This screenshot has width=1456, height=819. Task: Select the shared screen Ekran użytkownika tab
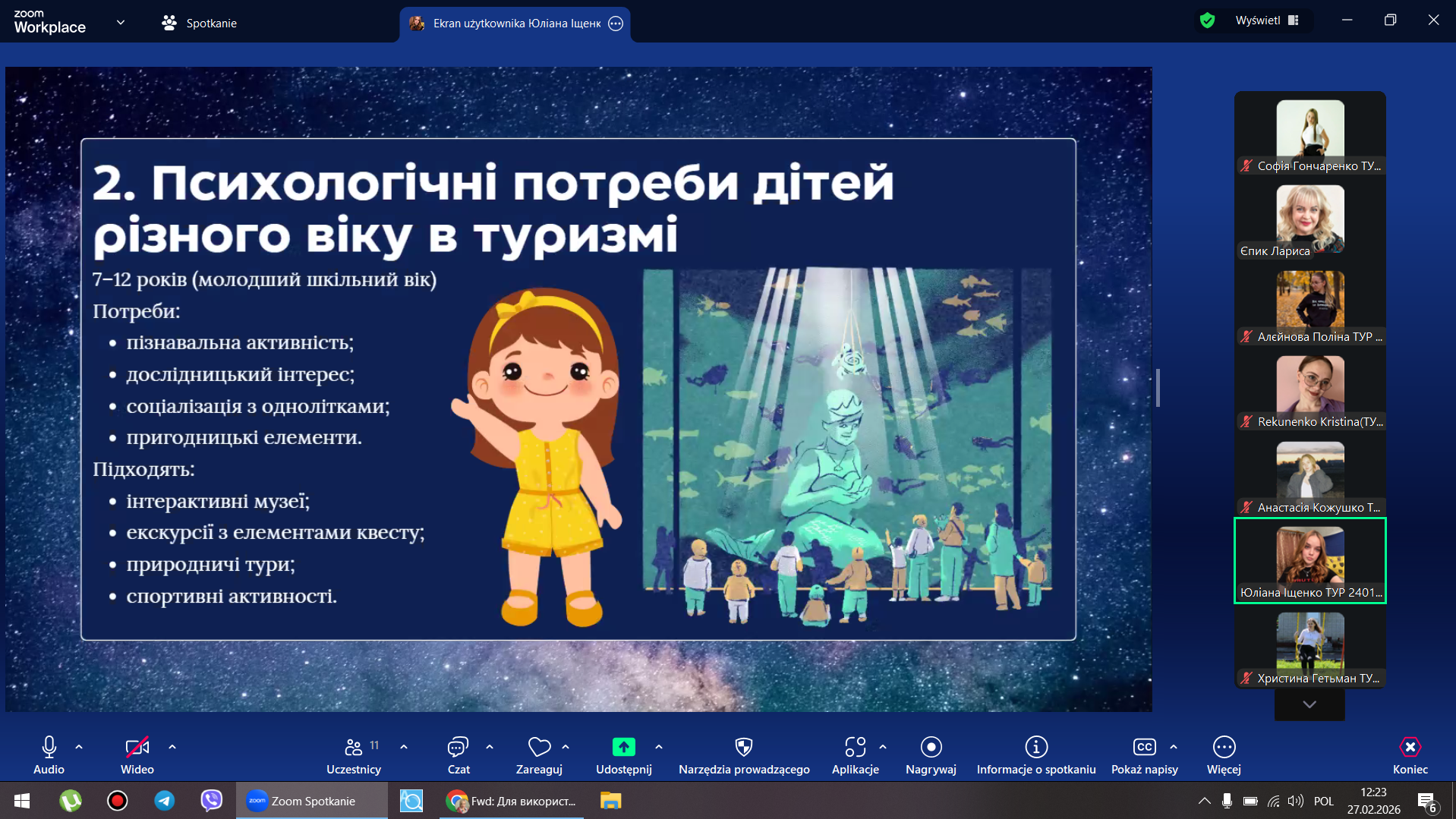pos(507,24)
